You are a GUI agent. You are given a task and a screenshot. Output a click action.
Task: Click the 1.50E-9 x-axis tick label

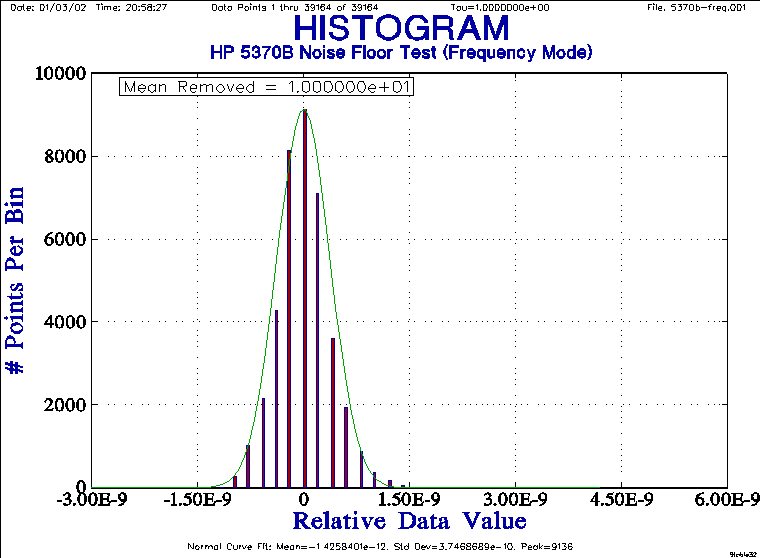pos(409,499)
